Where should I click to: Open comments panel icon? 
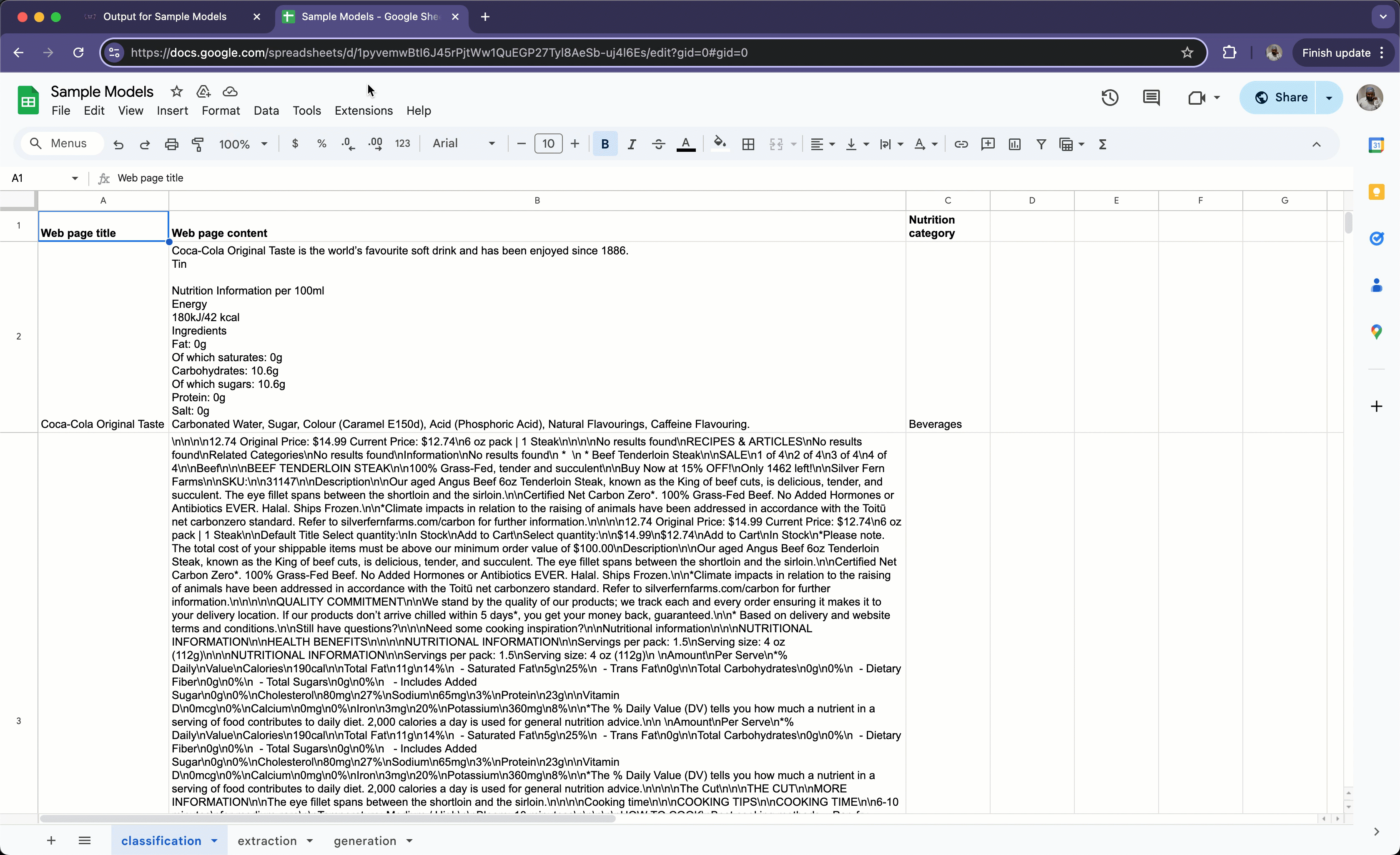1151,97
